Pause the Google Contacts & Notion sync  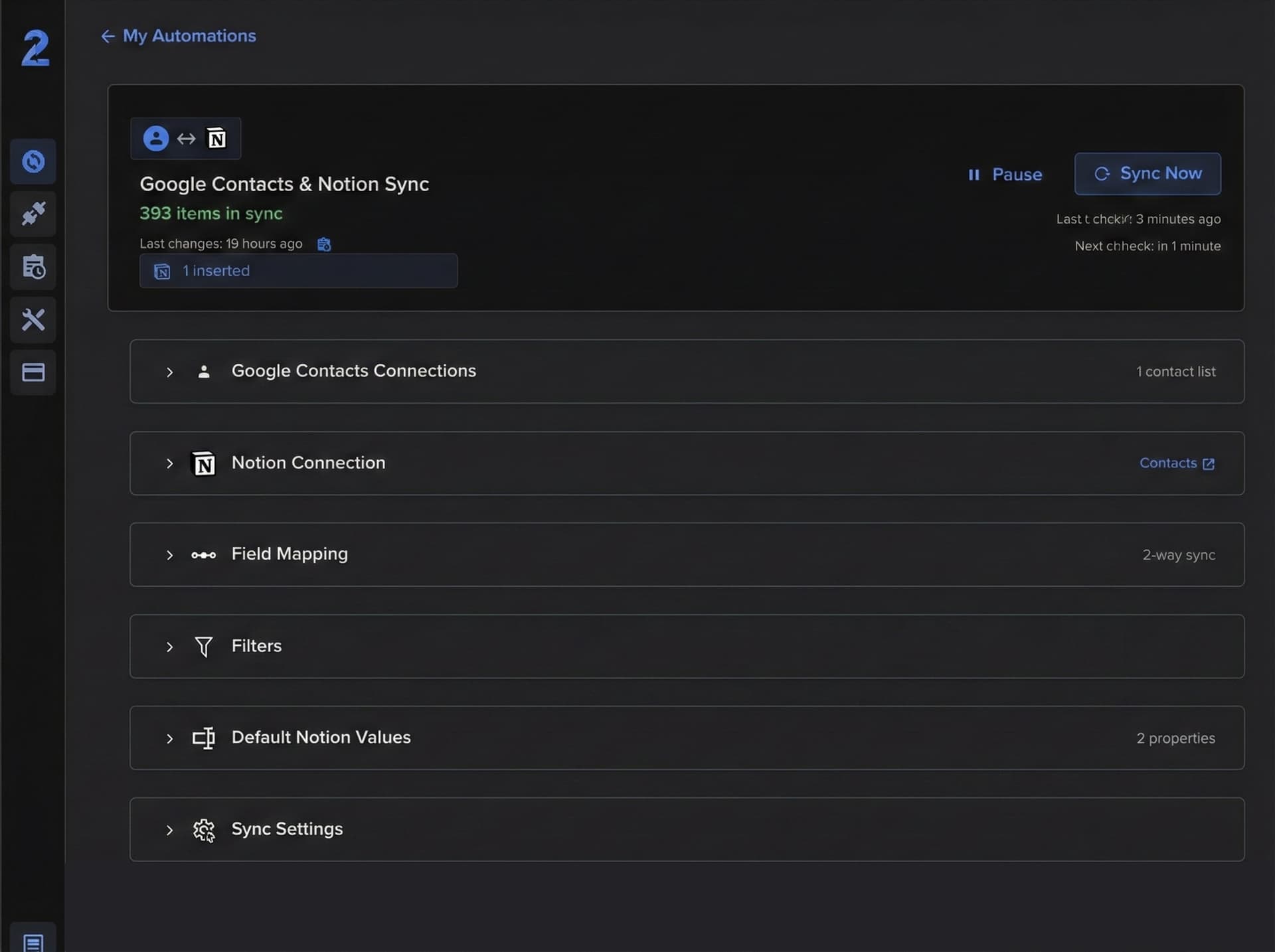click(1005, 175)
